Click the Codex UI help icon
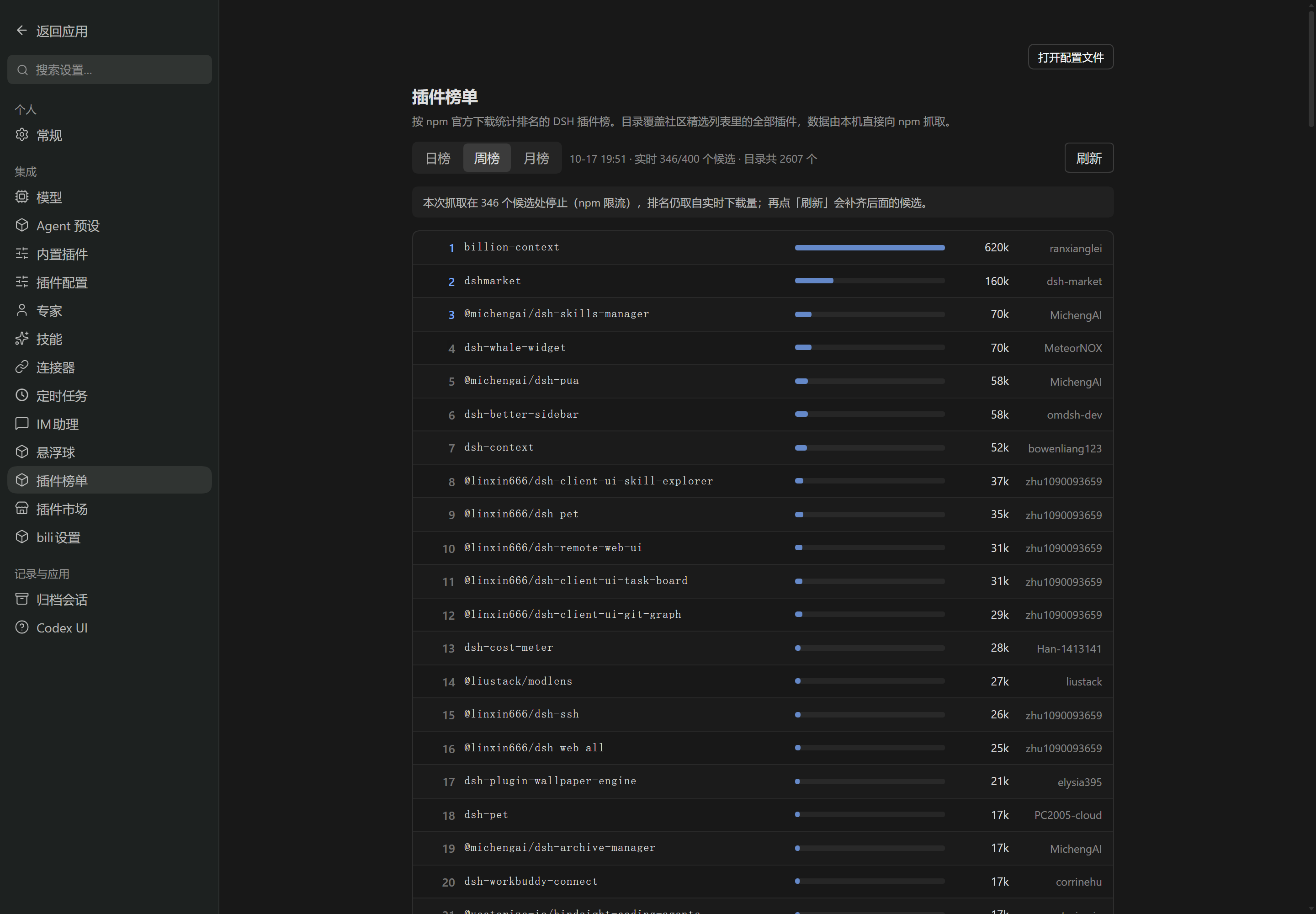Screen dimensions: 1316x914 point(22,627)
